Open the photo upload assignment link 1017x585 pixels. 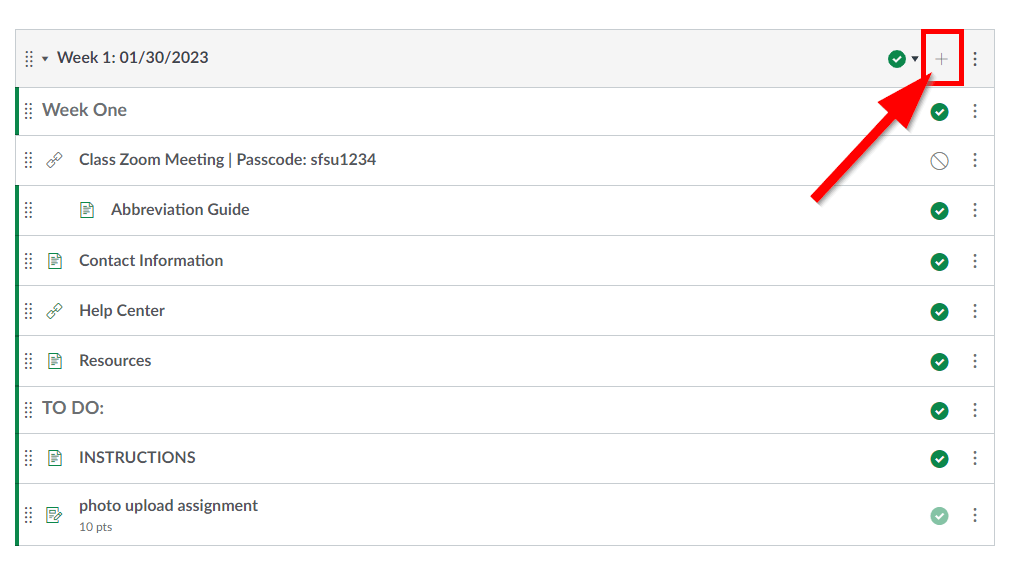point(168,506)
